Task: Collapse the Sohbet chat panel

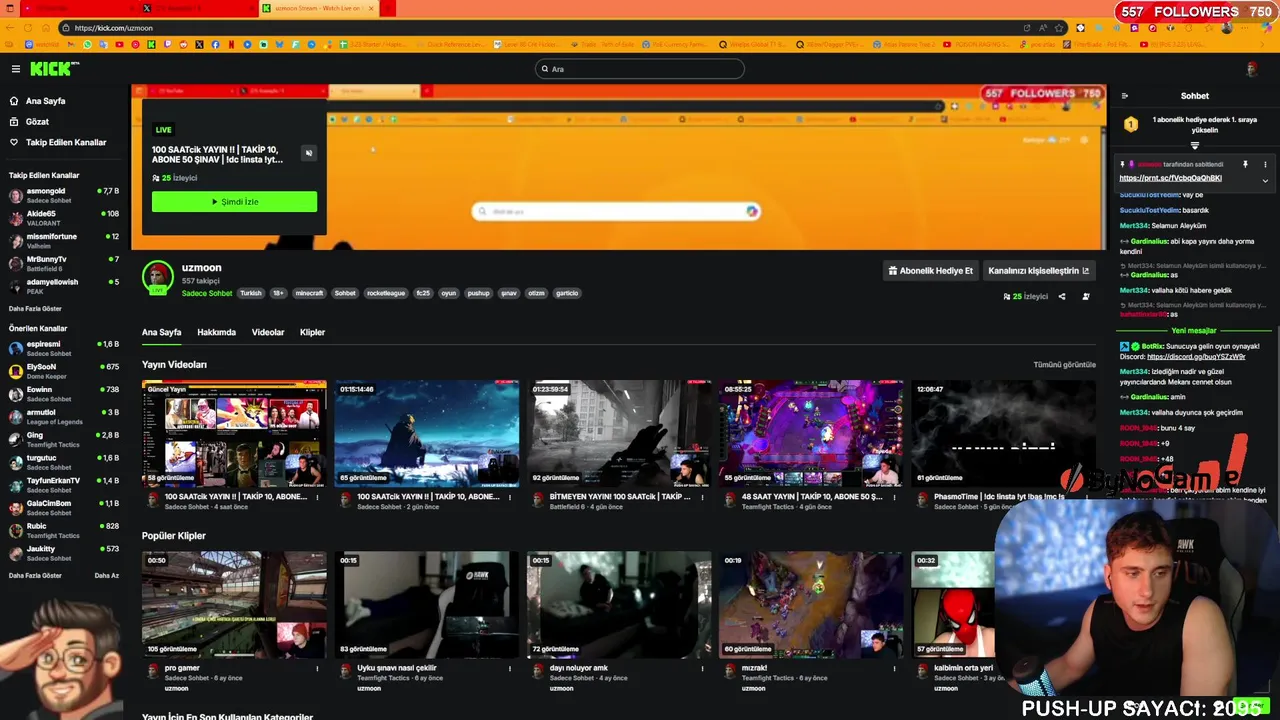Action: coord(1125,96)
